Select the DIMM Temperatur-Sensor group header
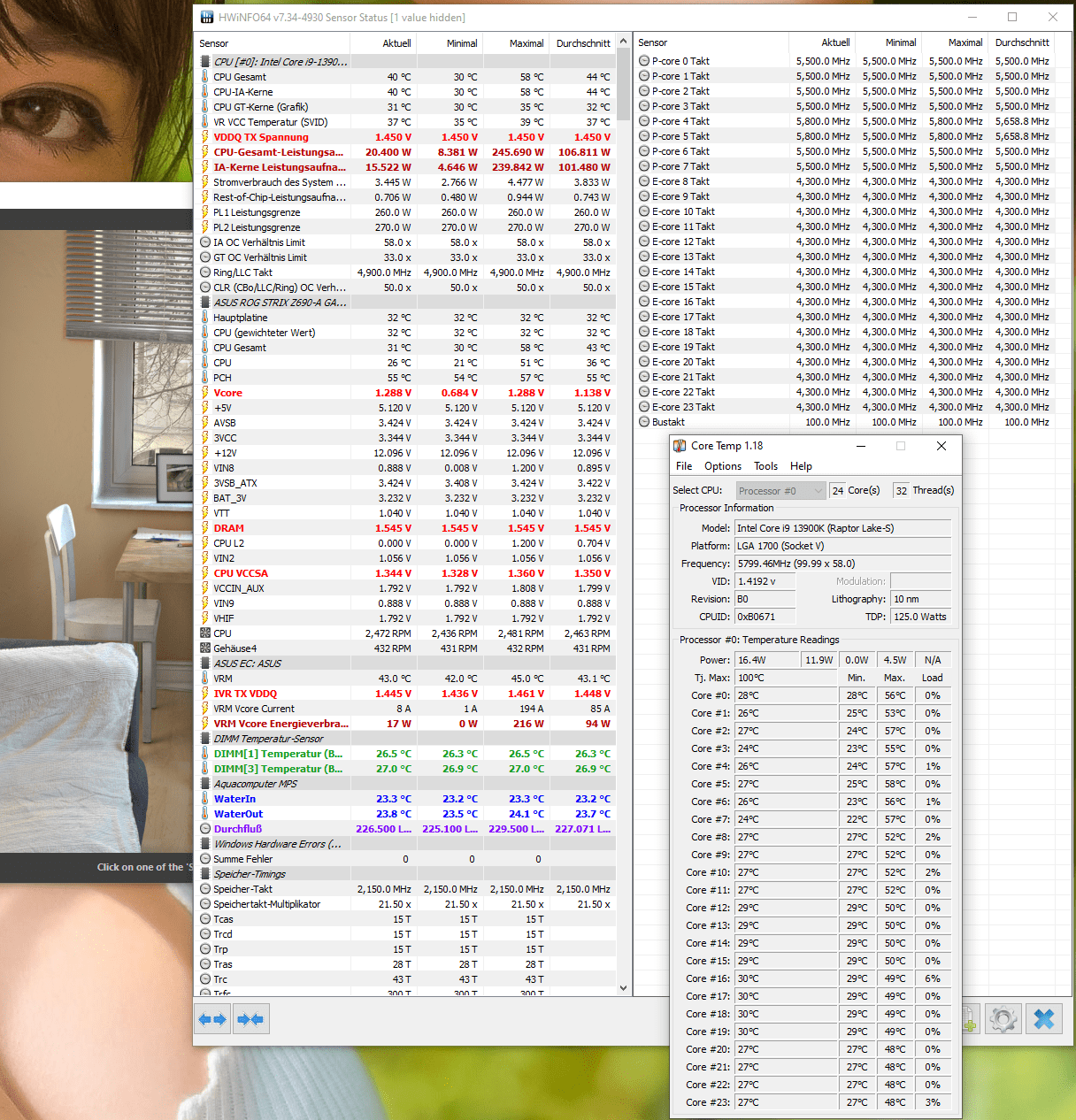This screenshot has width=1076, height=1120. point(405,739)
